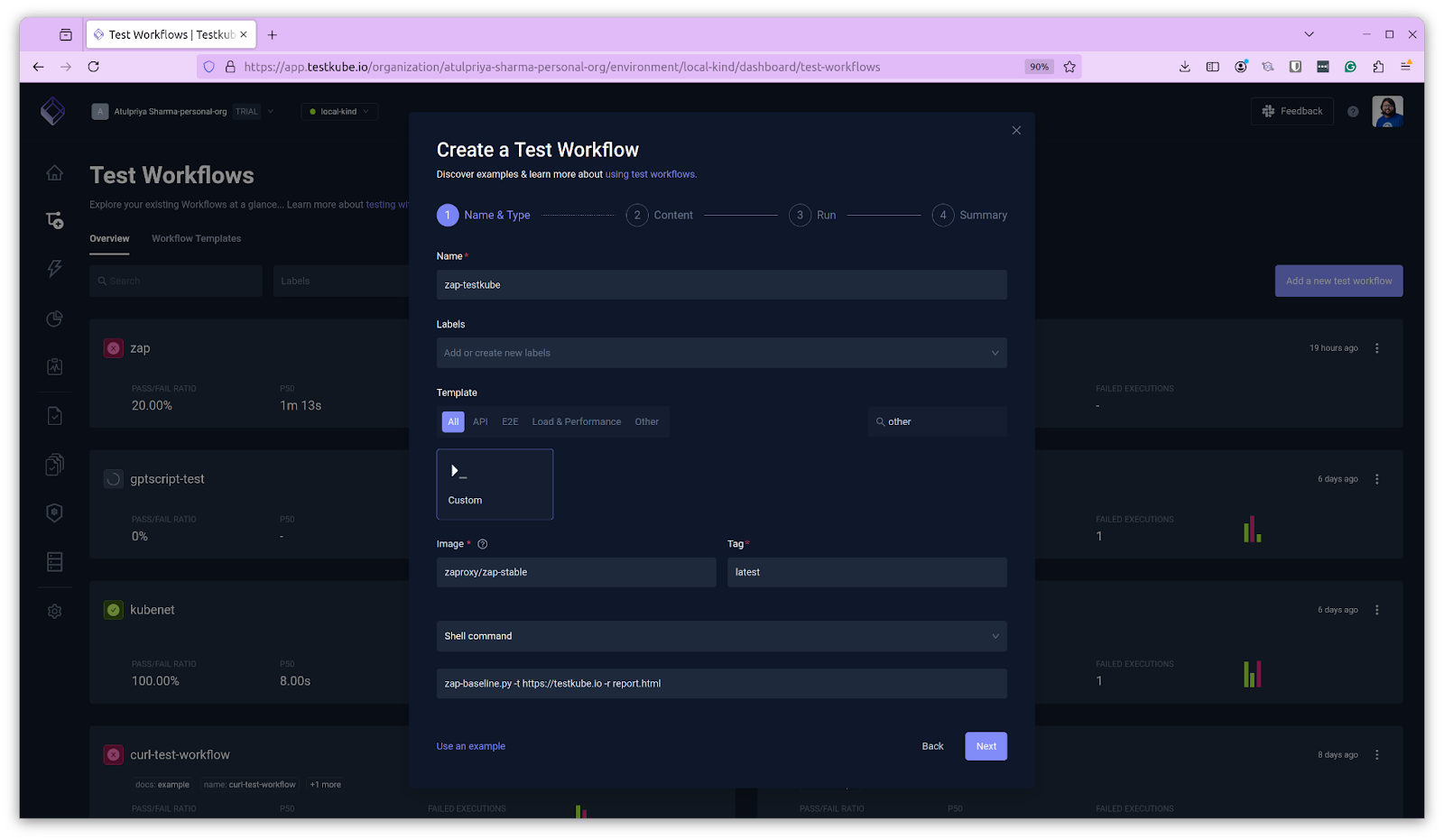
Task: Open the Insights pie chart sidebar icon
Action: [55, 318]
